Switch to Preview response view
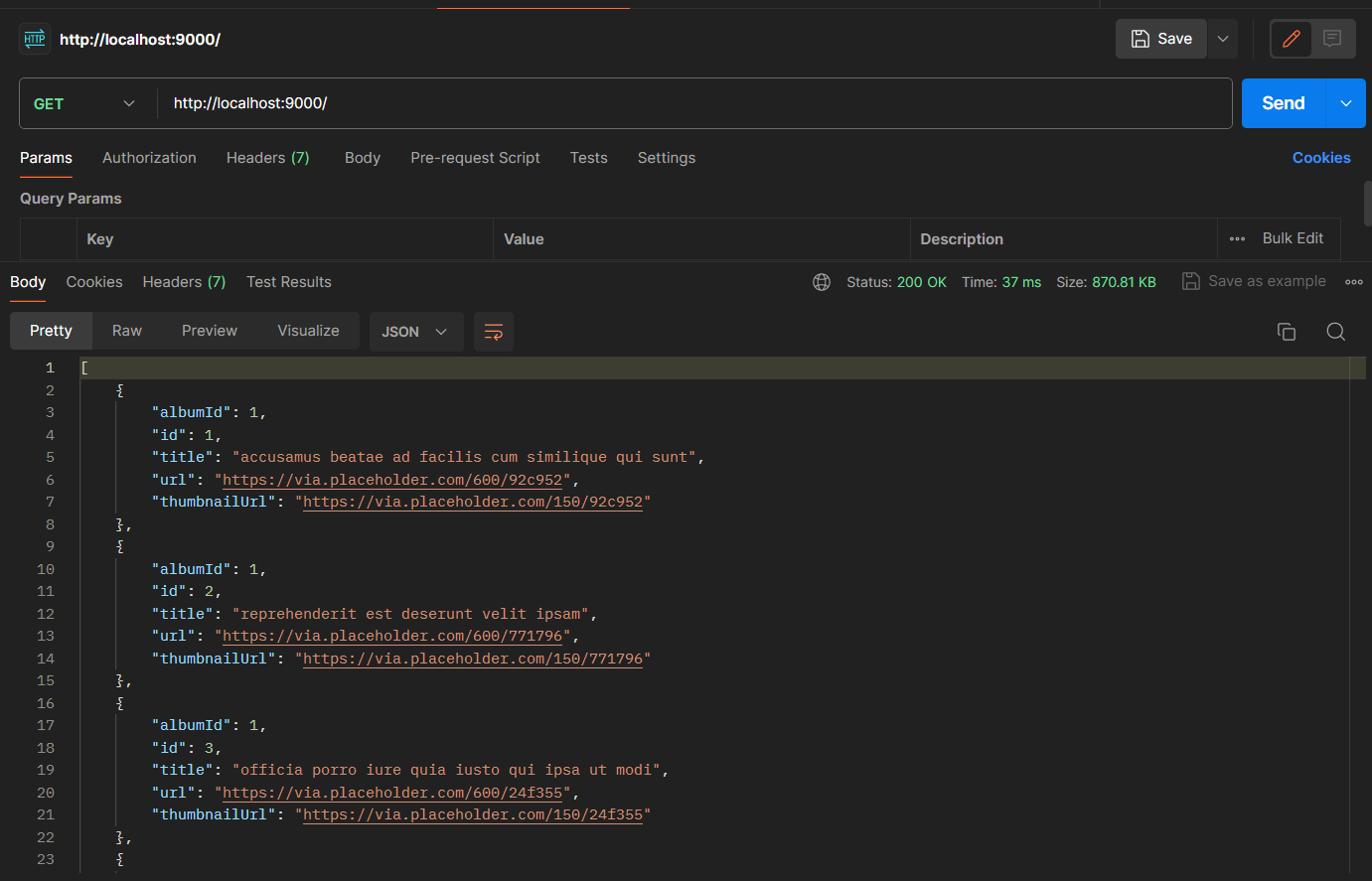The height and width of the screenshot is (881, 1372). pyautogui.click(x=209, y=331)
